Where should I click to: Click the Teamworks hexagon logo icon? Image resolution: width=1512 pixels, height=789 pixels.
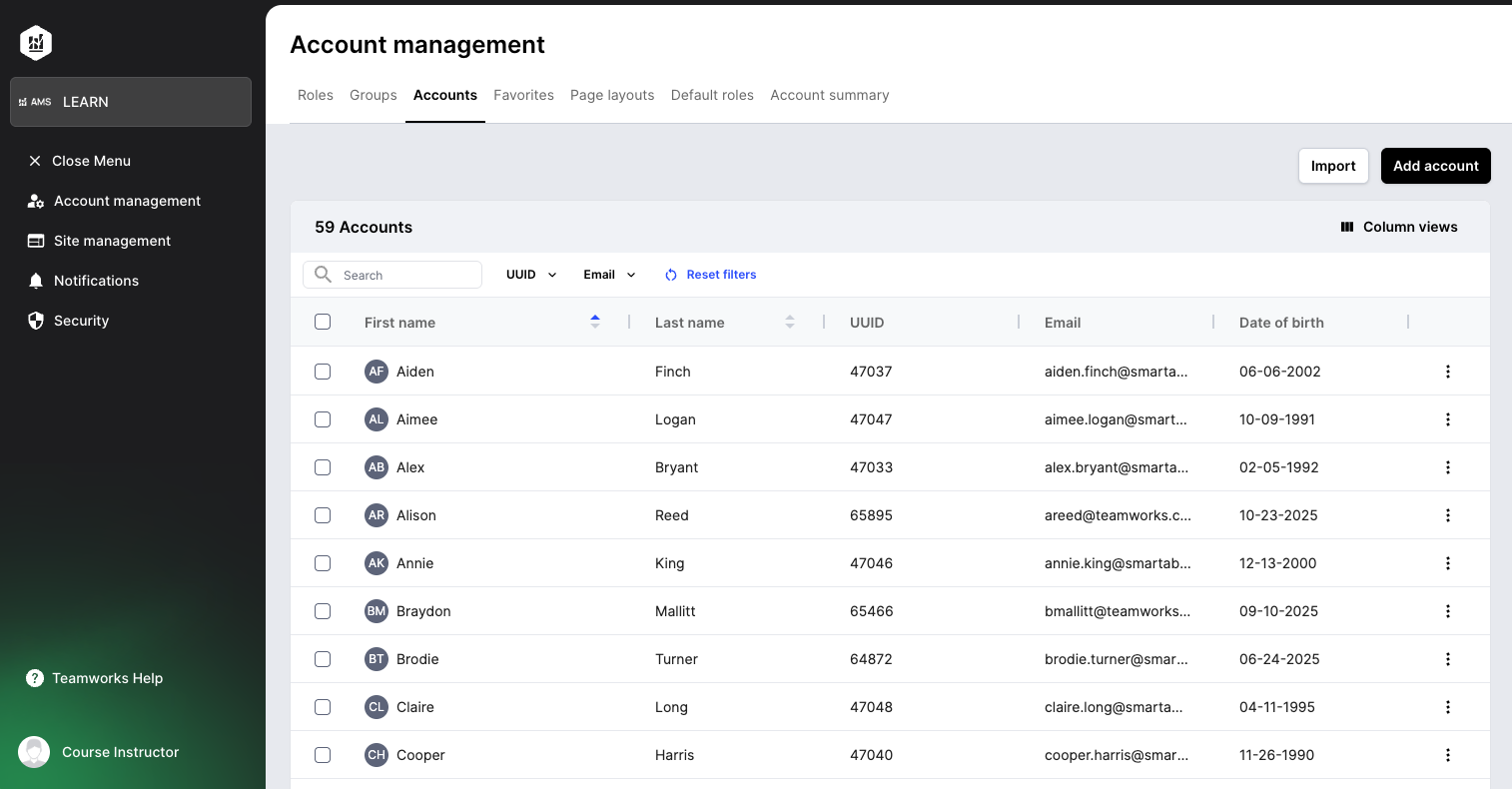coord(36,43)
